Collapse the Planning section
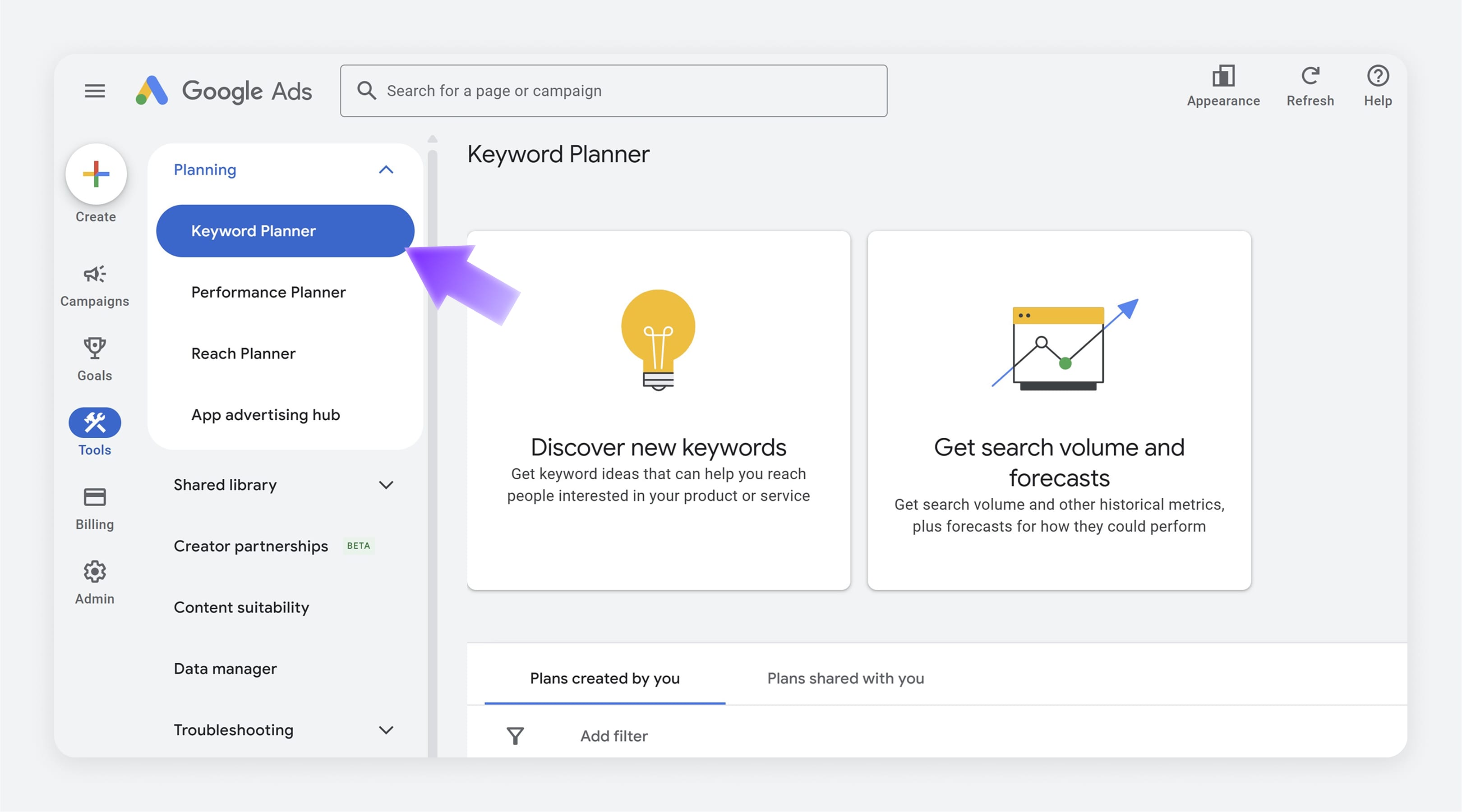Screen dimensions: 1462x812 click(x=386, y=170)
